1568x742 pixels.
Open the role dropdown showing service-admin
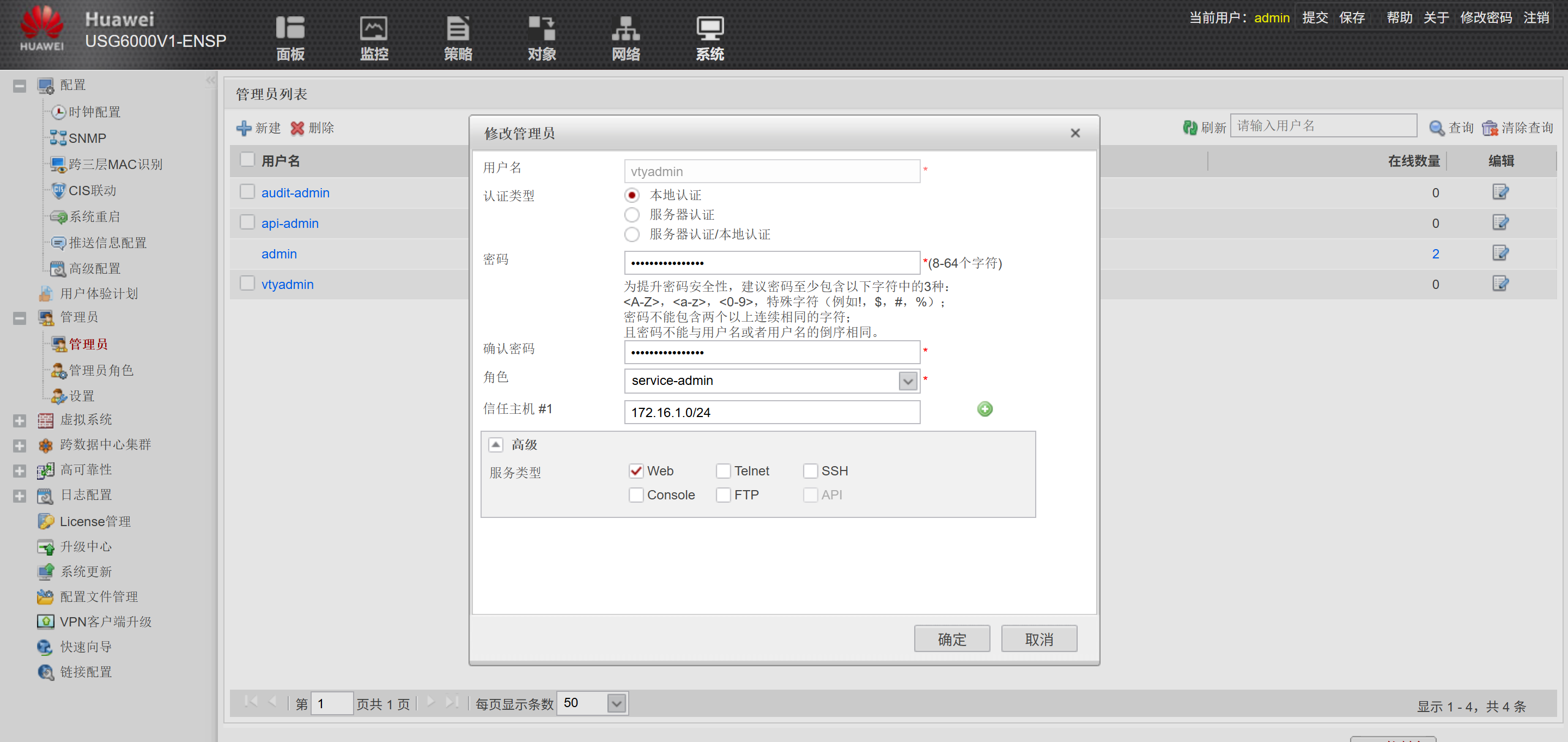pyautogui.click(x=907, y=381)
